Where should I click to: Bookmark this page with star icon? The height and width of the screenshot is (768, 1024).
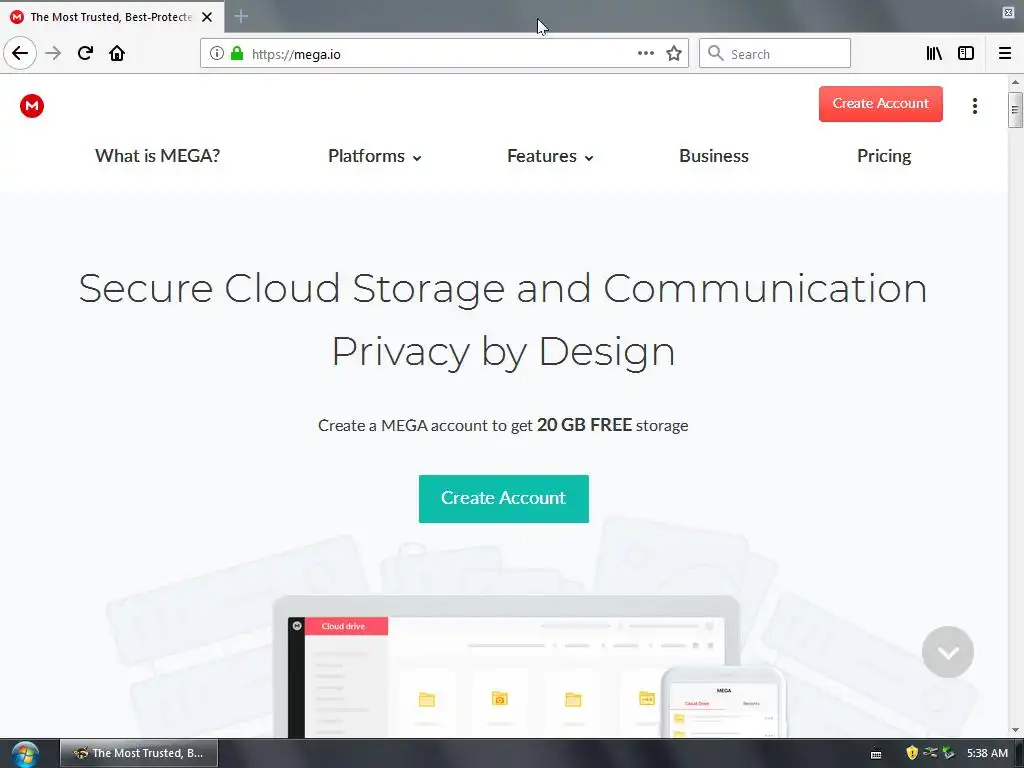click(674, 54)
